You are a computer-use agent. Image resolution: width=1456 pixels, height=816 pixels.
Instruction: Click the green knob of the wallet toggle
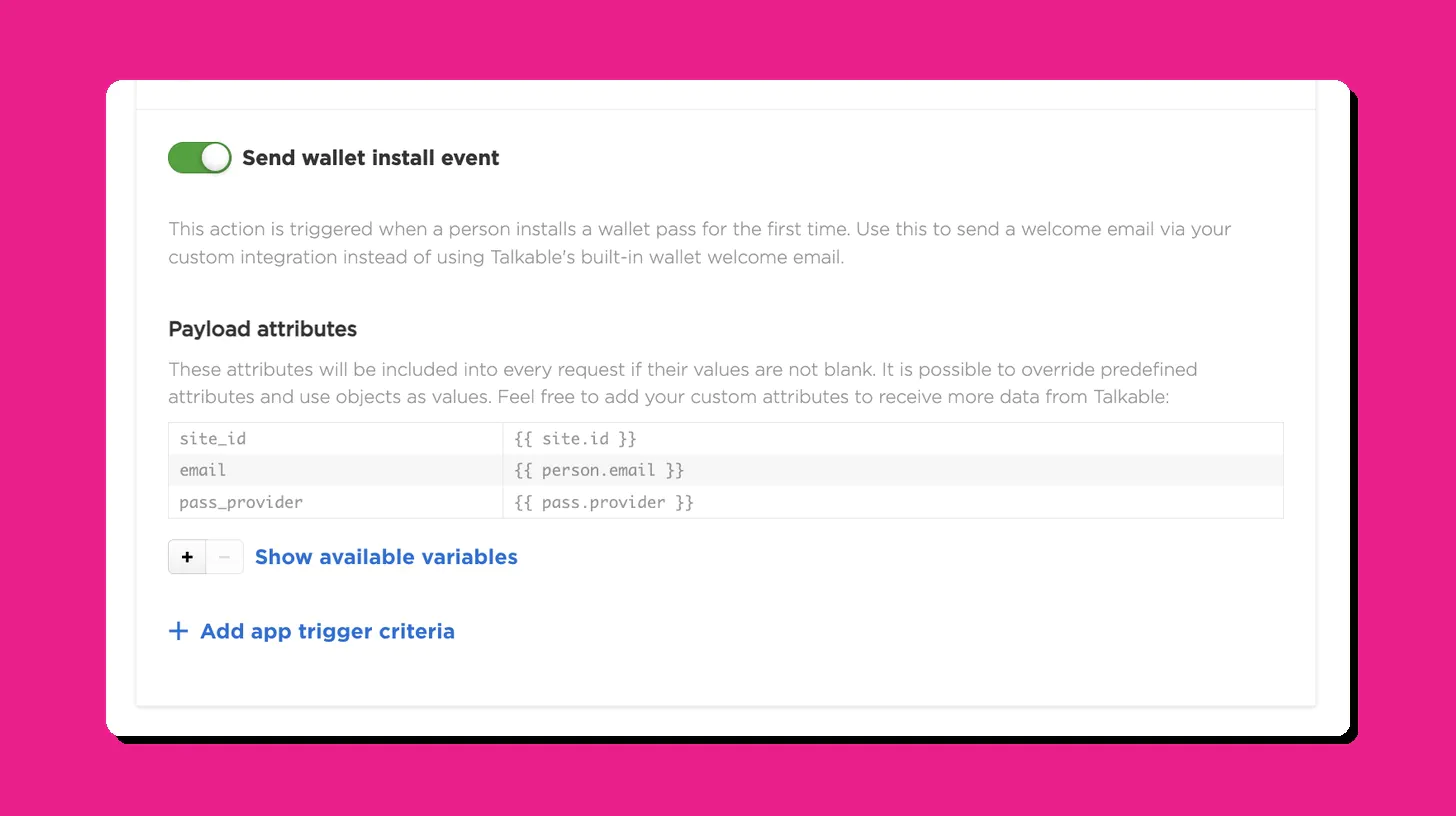(215, 158)
